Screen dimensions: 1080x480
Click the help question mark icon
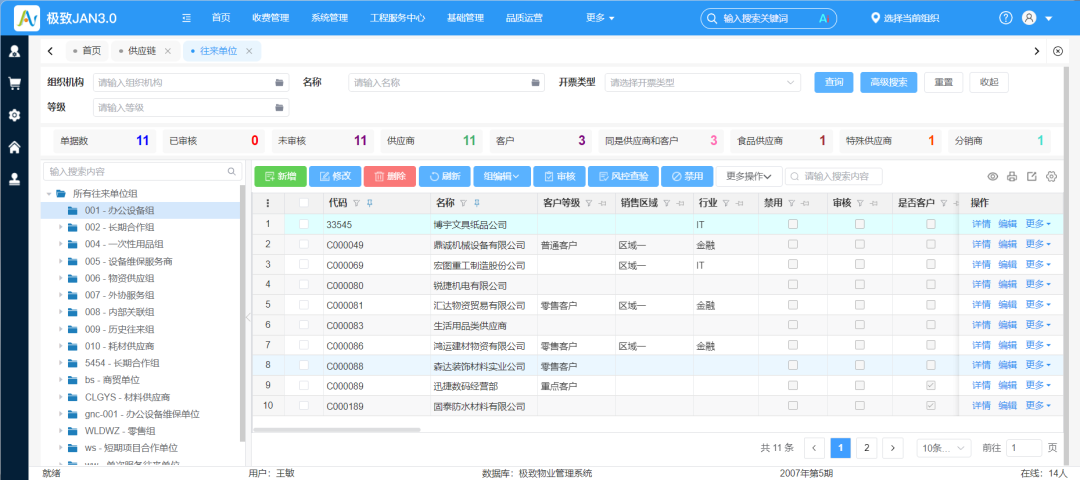[1006, 18]
